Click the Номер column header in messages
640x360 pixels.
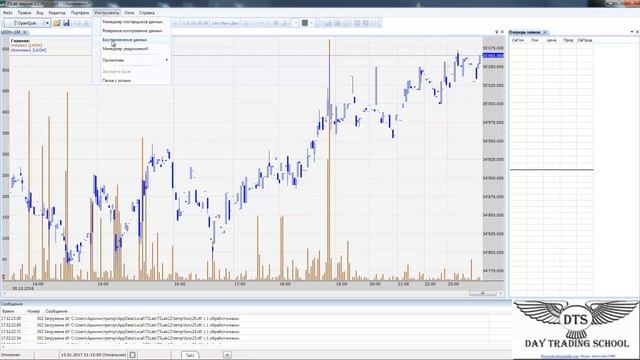tap(33, 311)
